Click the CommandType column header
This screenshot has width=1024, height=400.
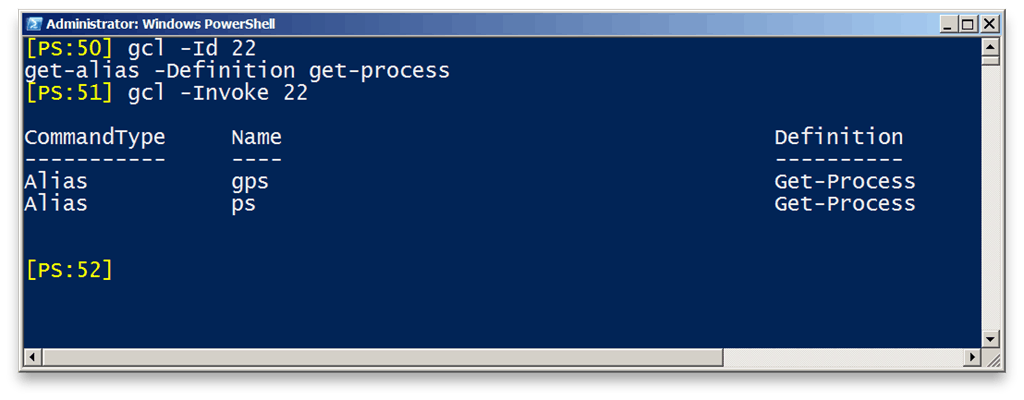coord(95,137)
